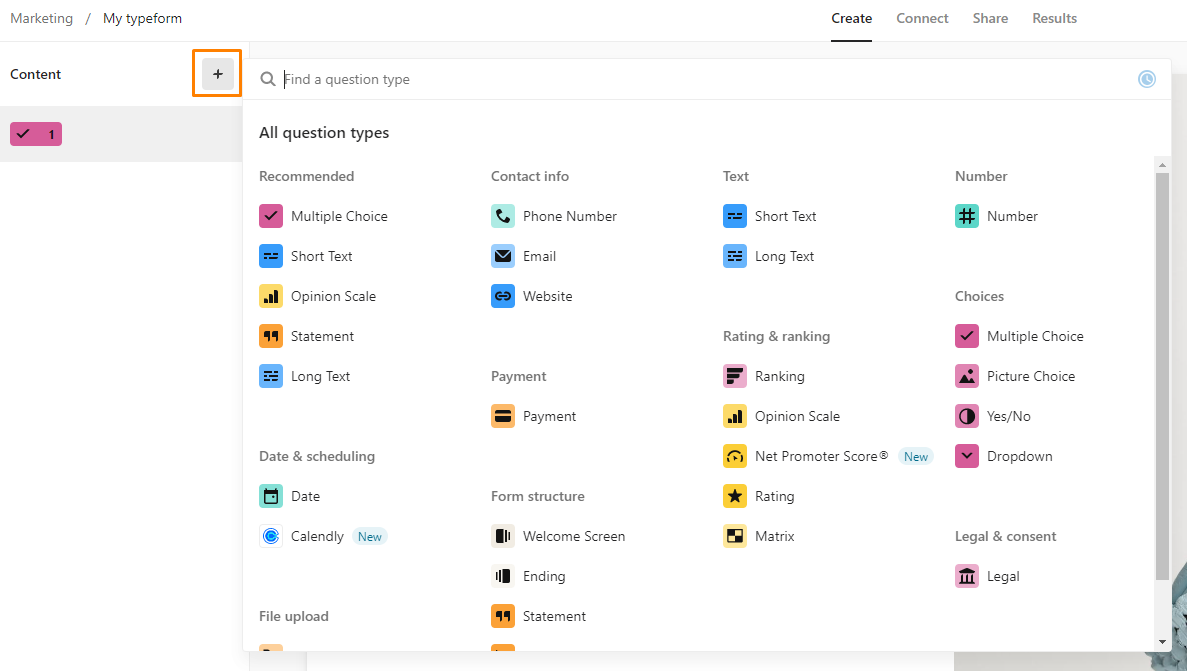Image resolution: width=1187 pixels, height=671 pixels.
Task: Add a Phone Number question icon
Action: click(503, 216)
